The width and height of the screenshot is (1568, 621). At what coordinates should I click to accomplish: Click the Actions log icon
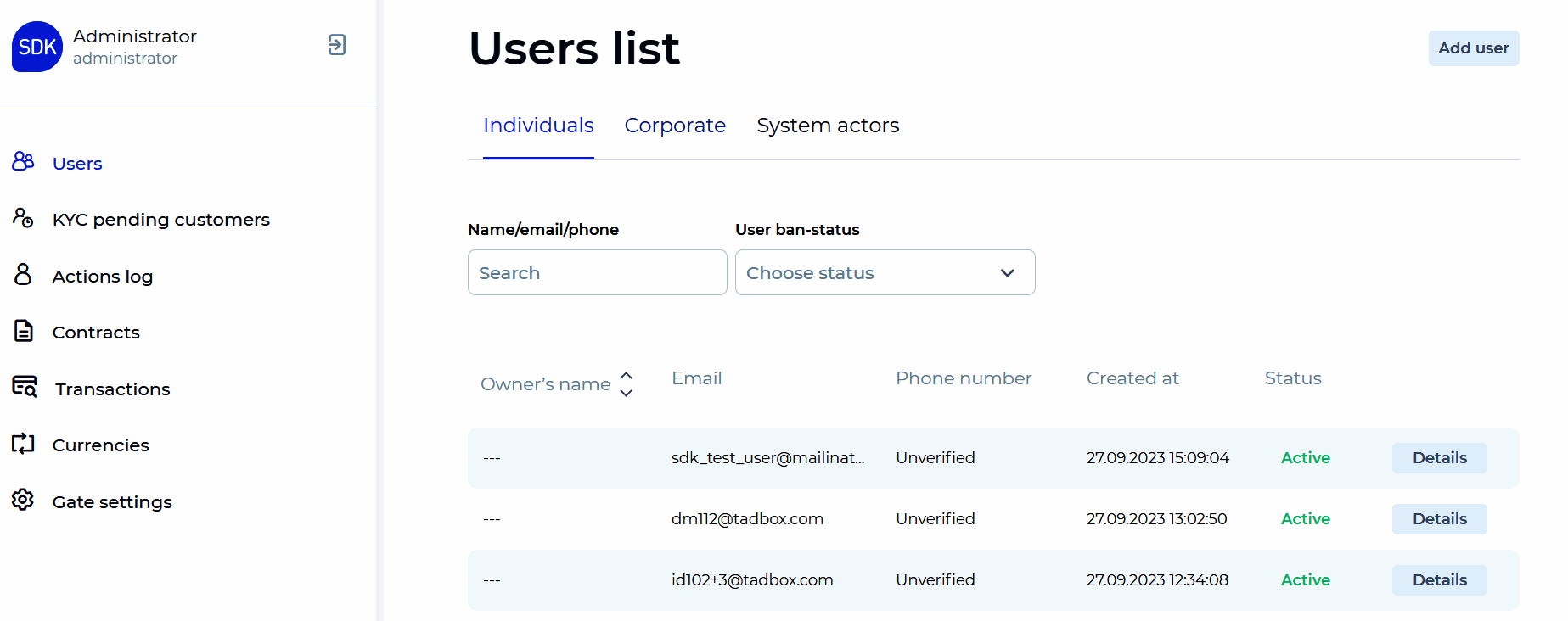pos(23,274)
